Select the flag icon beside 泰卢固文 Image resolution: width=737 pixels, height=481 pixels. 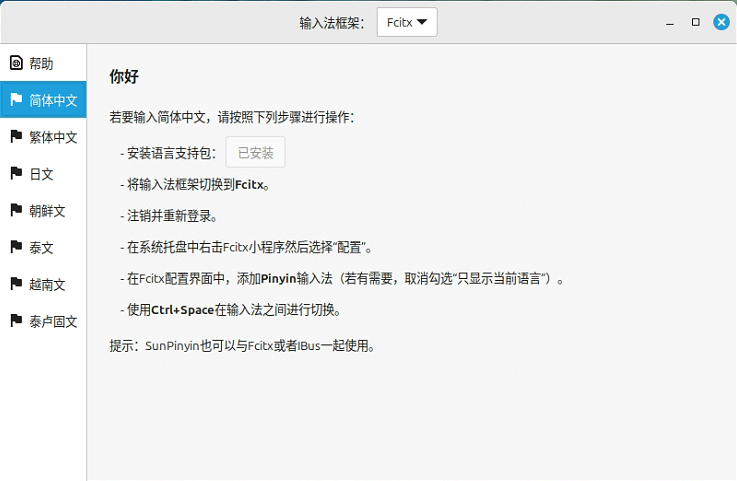coord(16,321)
